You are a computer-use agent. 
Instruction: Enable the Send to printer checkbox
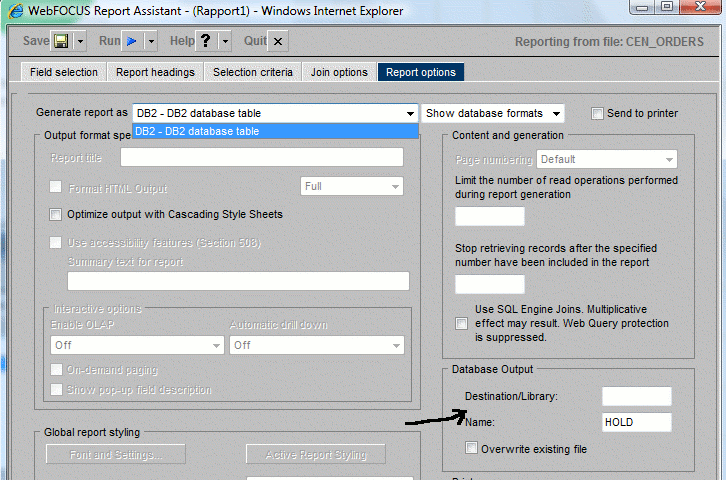click(597, 113)
